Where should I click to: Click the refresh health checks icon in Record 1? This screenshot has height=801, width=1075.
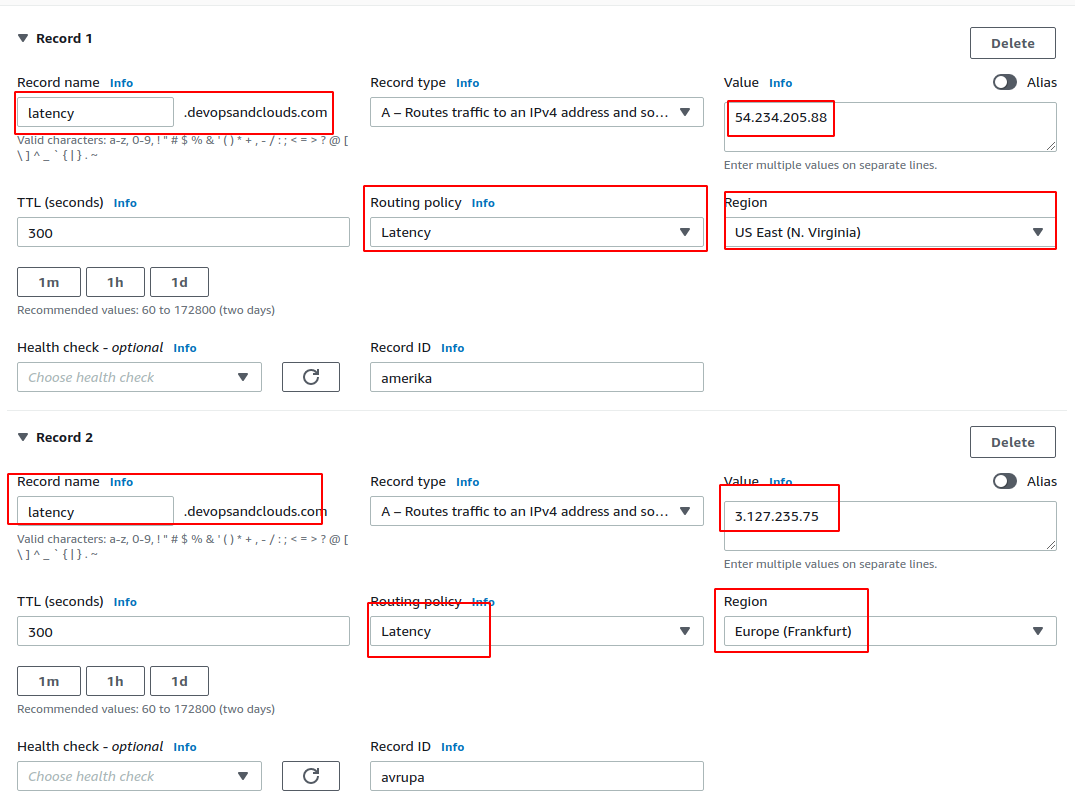coord(311,377)
